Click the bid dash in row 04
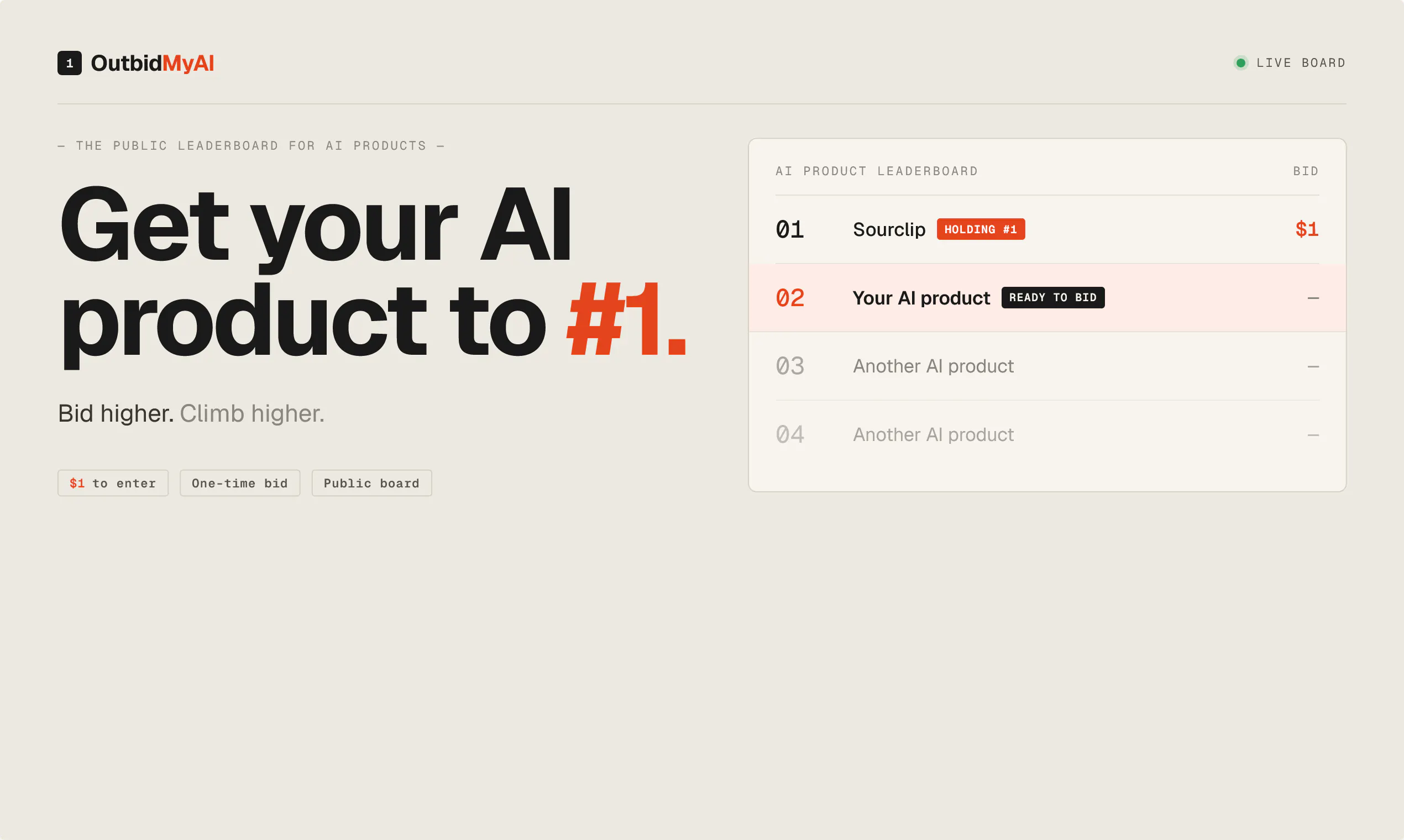The image size is (1404, 840). tap(1313, 435)
